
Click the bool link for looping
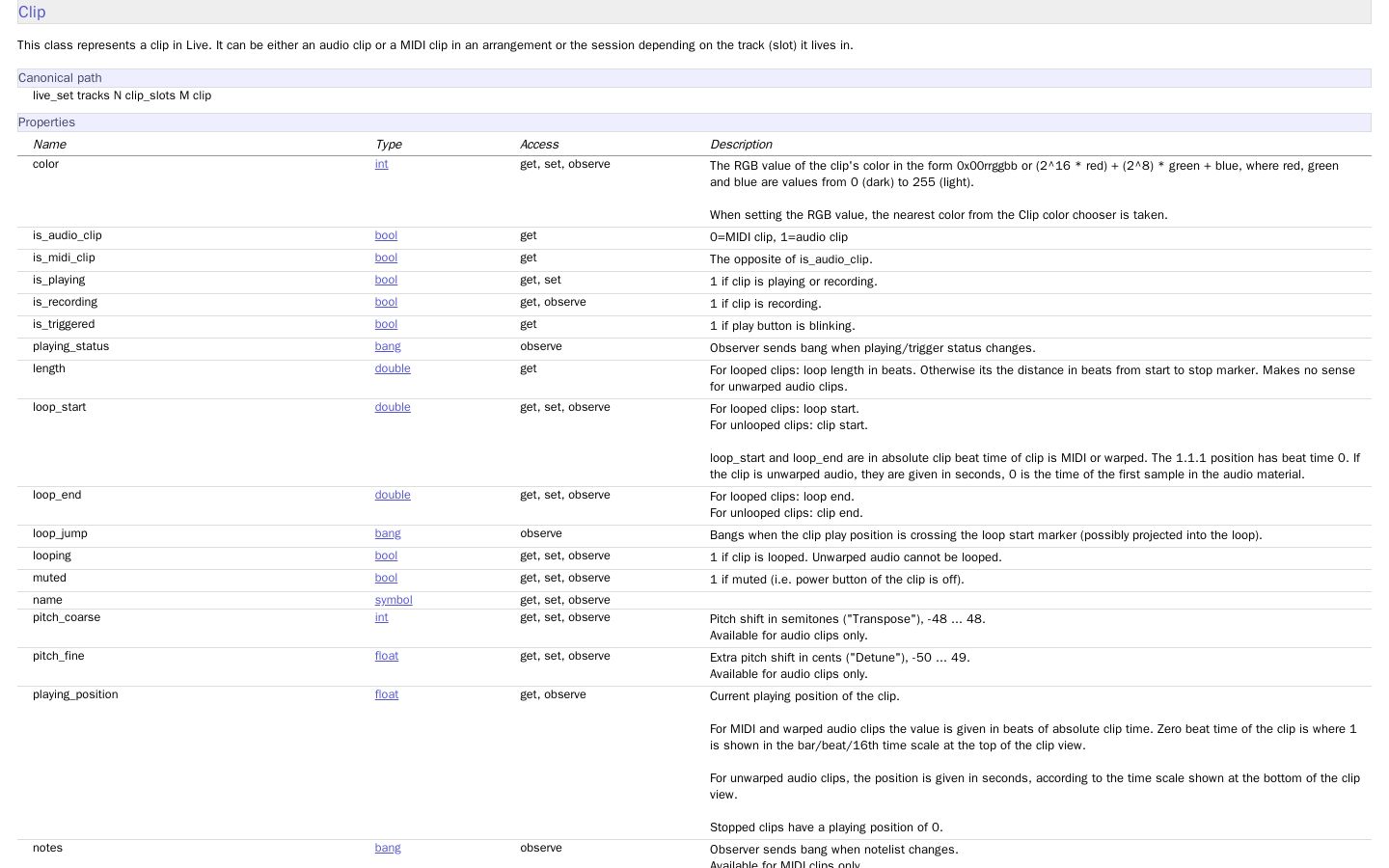click(386, 556)
